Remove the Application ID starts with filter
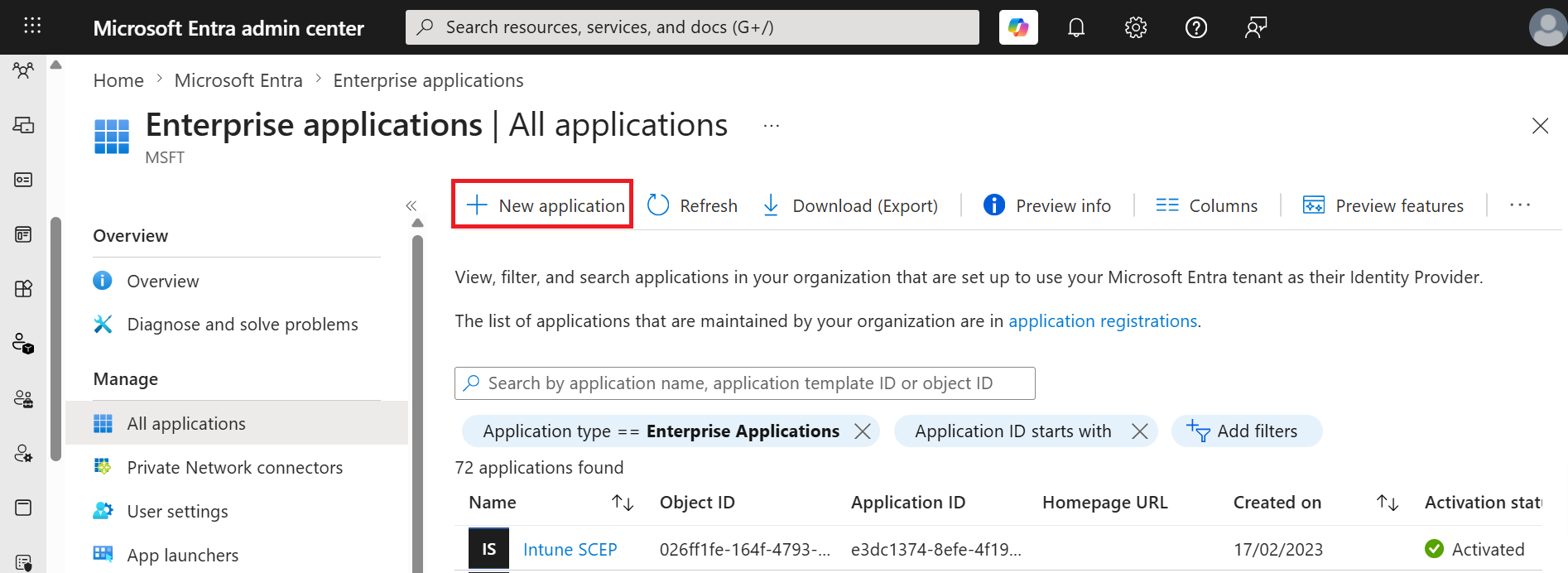This screenshot has width=1568, height=573. click(x=1139, y=431)
